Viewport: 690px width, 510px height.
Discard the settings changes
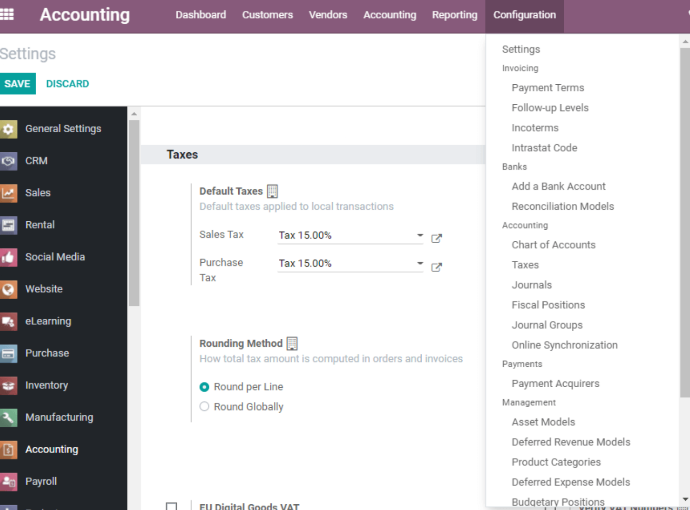pyautogui.click(x=67, y=84)
